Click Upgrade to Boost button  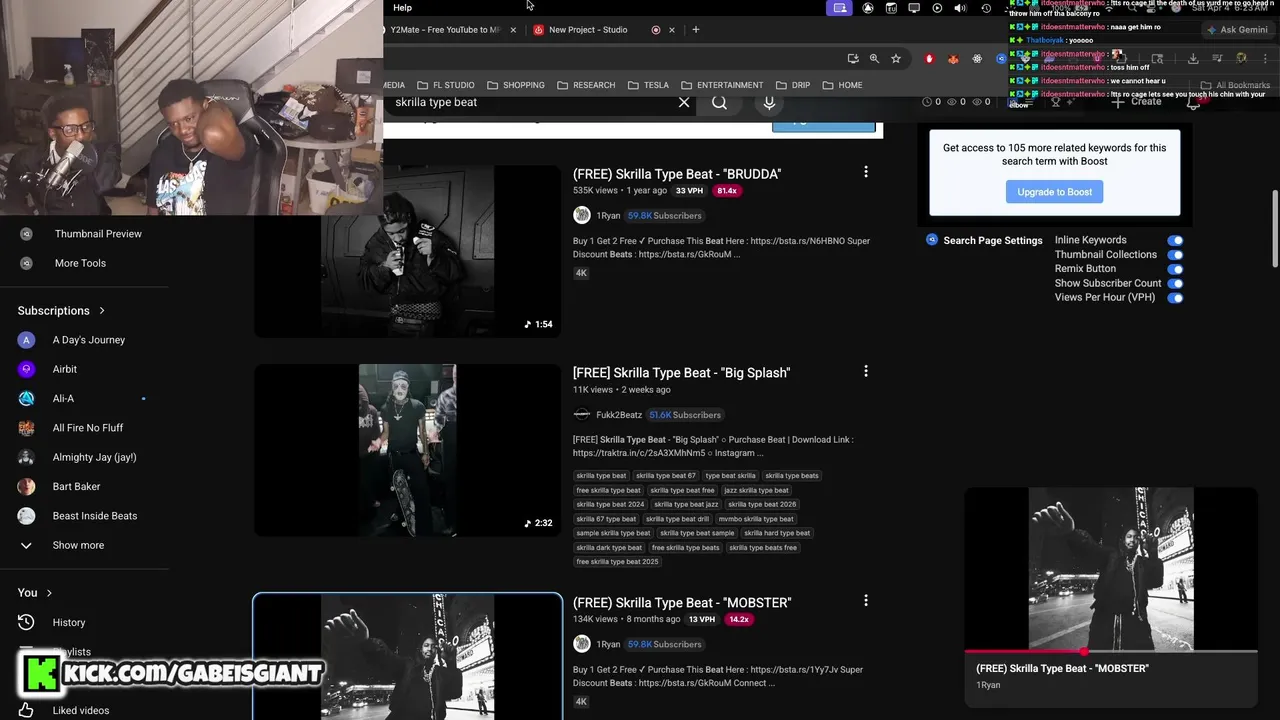pyautogui.click(x=1054, y=192)
